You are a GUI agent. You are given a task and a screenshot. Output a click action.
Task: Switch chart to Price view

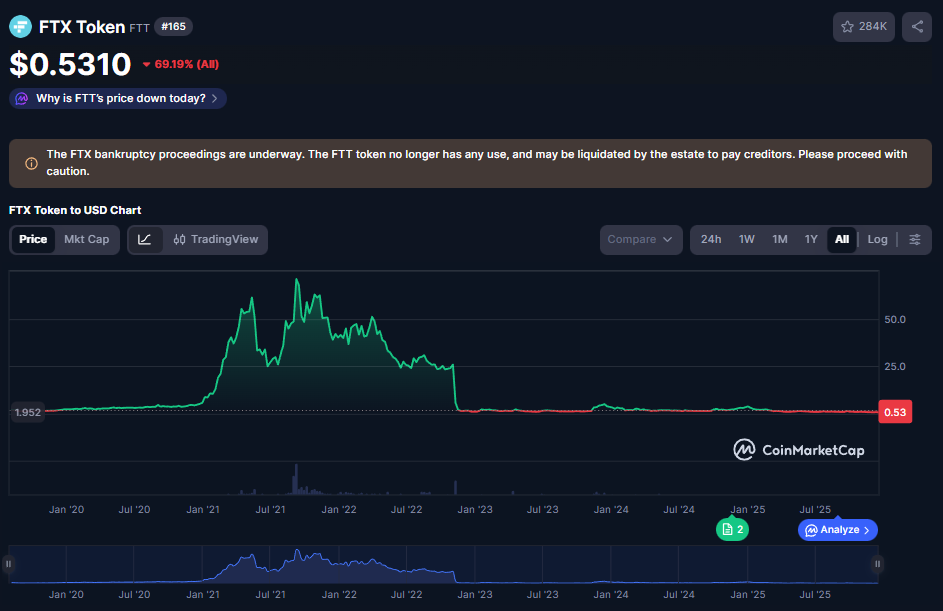click(33, 240)
